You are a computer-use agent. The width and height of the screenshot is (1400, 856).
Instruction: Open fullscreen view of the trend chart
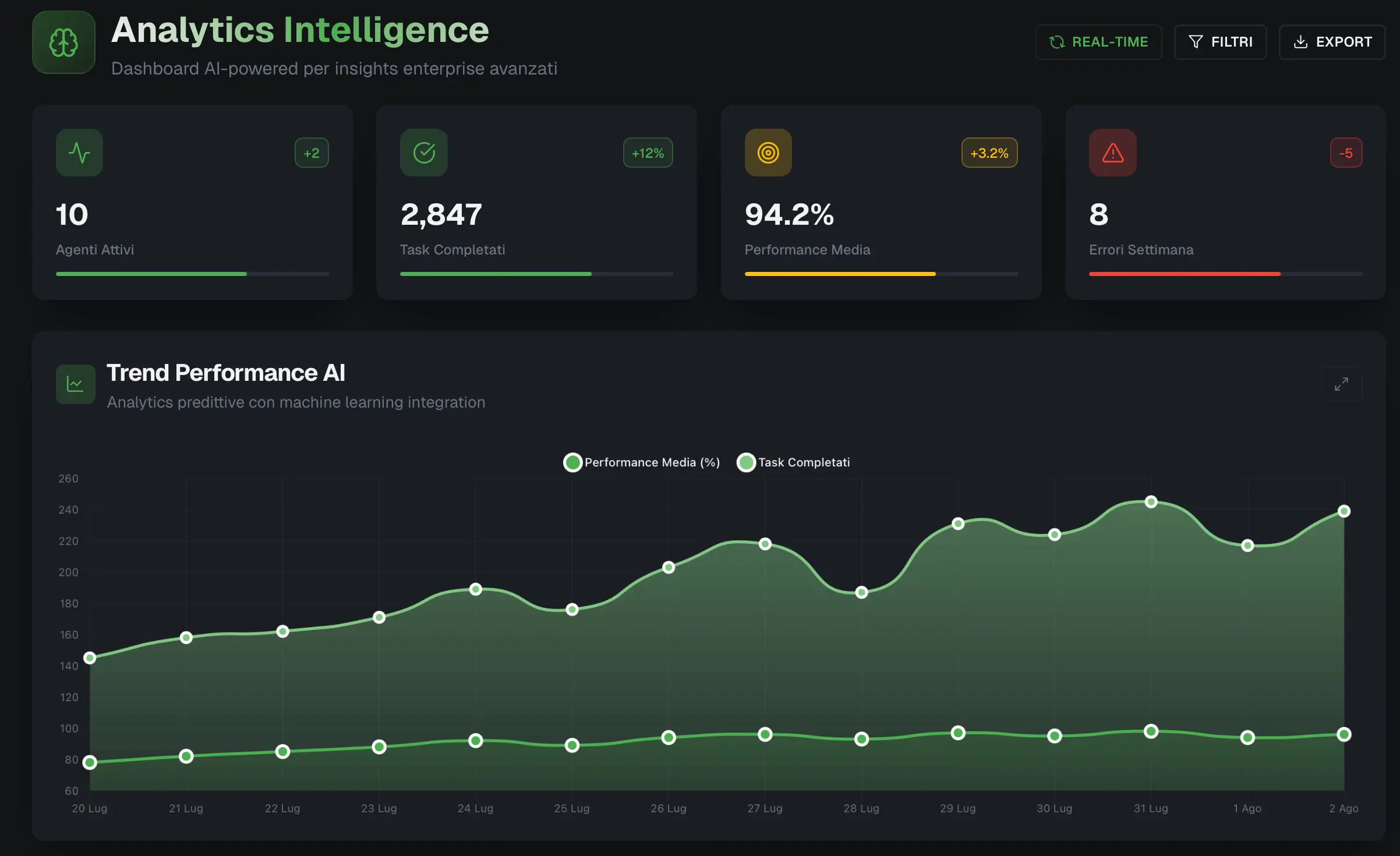1341,384
